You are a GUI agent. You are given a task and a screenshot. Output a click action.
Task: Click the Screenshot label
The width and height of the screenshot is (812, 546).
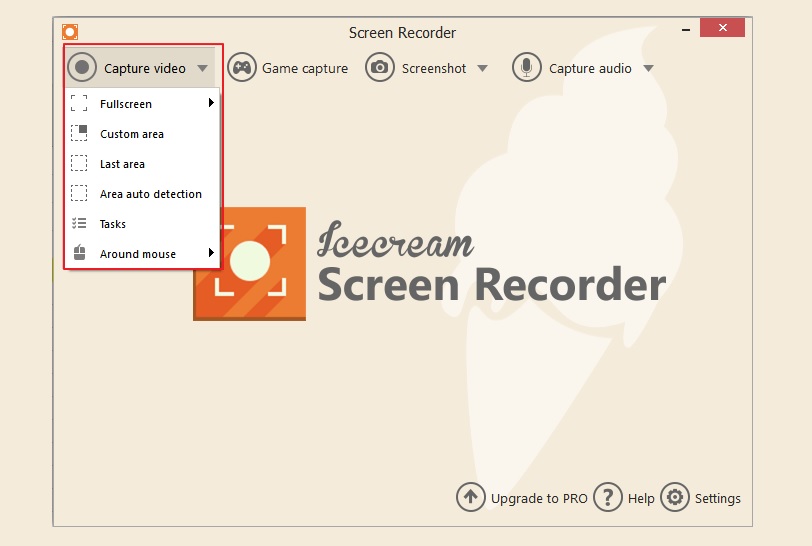(434, 68)
